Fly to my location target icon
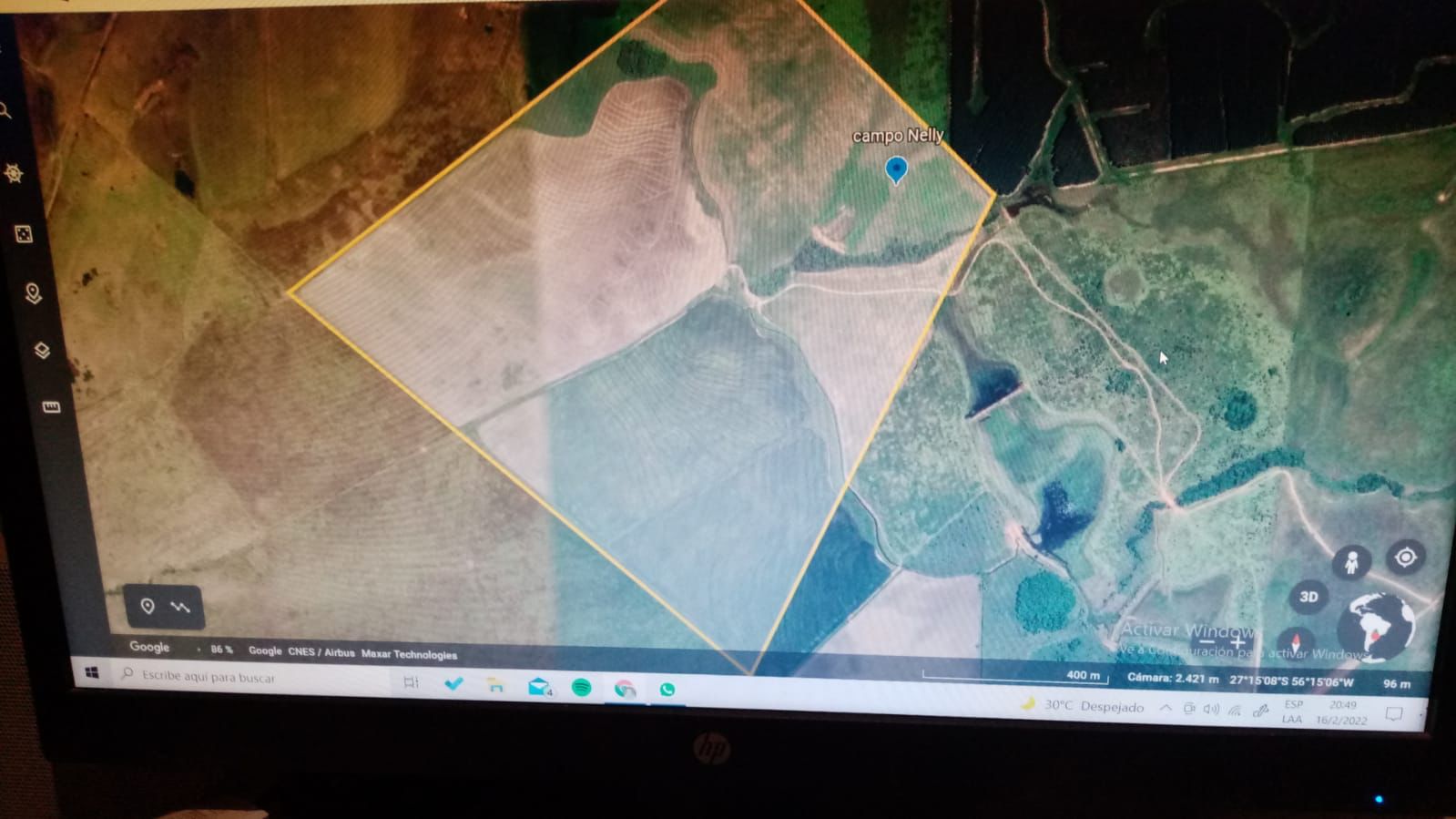Image resolution: width=1456 pixels, height=819 pixels. [1405, 557]
